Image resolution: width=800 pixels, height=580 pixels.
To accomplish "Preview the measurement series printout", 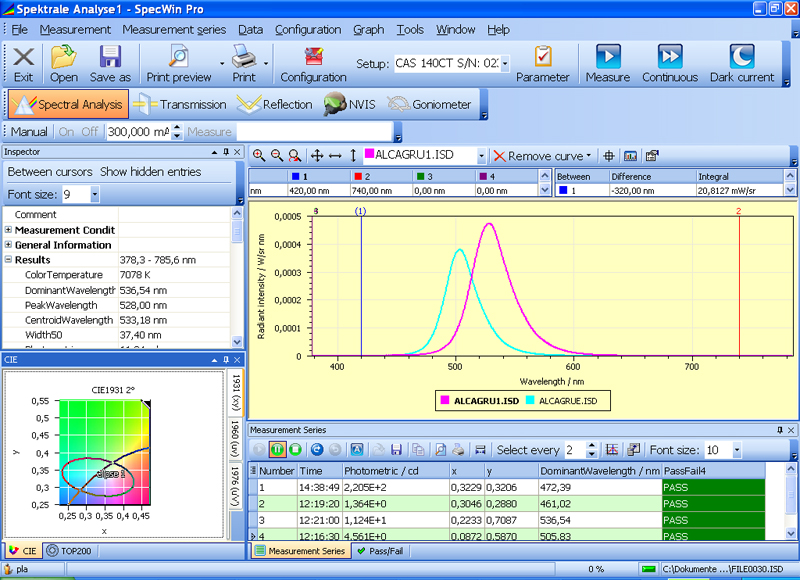I will point(440,449).
